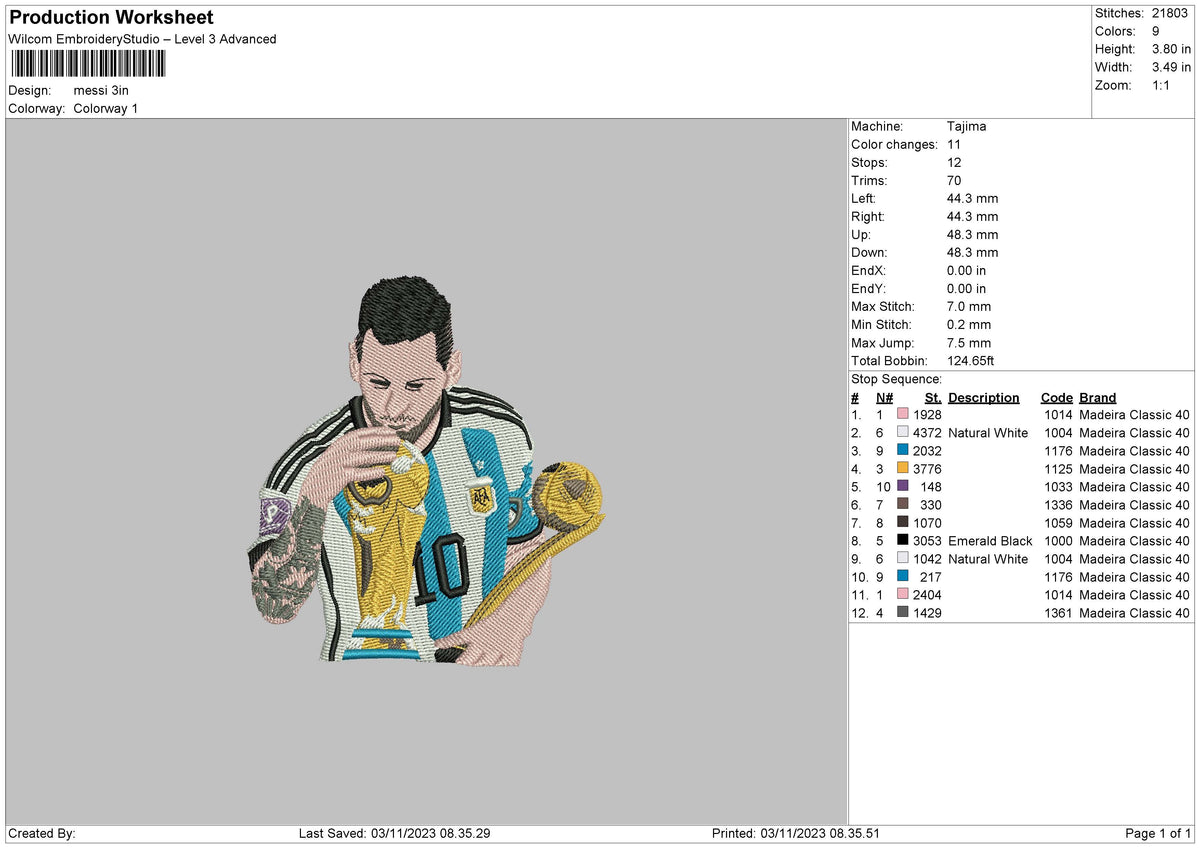Click the 'Stop Sequence:' heading
The height and width of the screenshot is (848, 1200).
tap(897, 379)
